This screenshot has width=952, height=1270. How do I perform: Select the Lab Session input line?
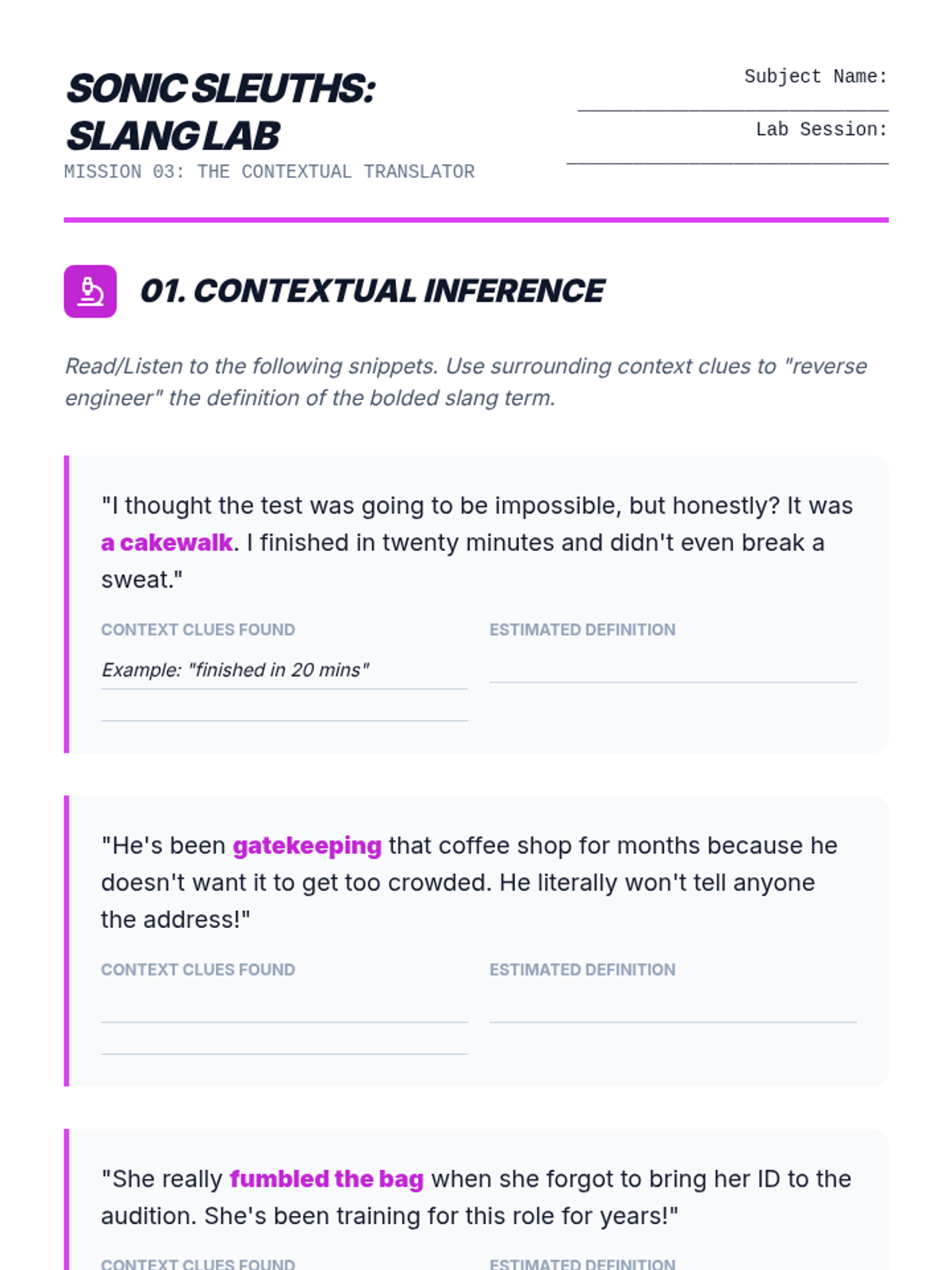point(727,154)
